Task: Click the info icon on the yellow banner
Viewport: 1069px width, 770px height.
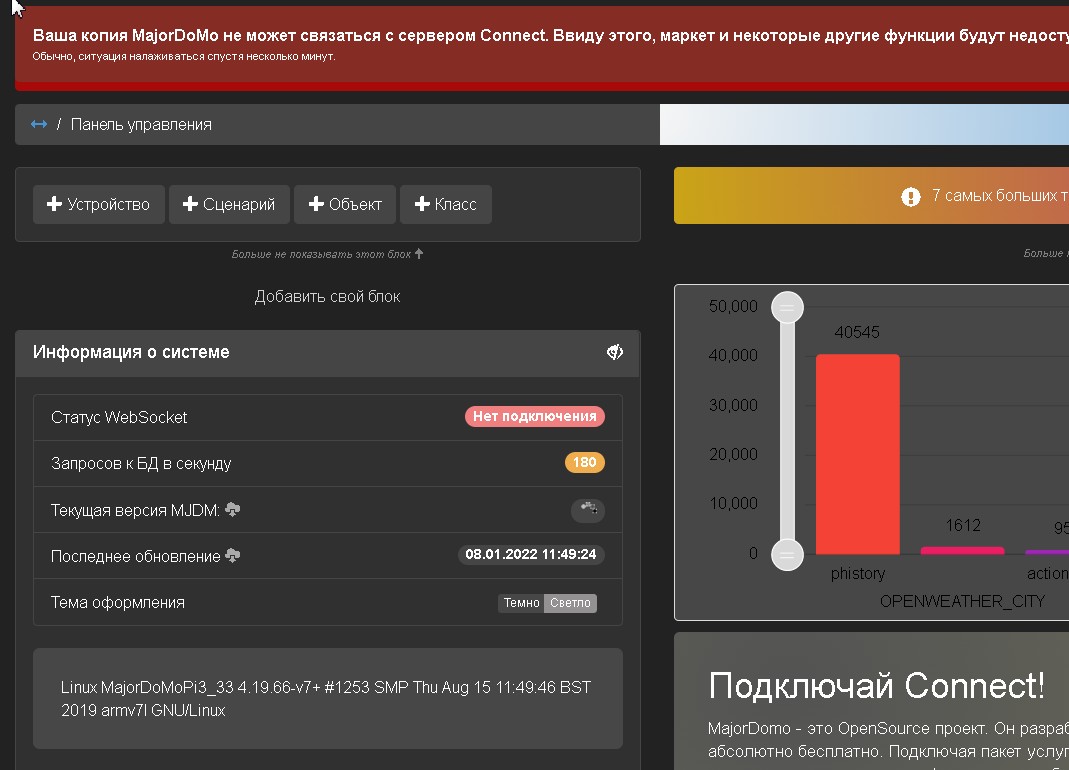Action: click(910, 197)
